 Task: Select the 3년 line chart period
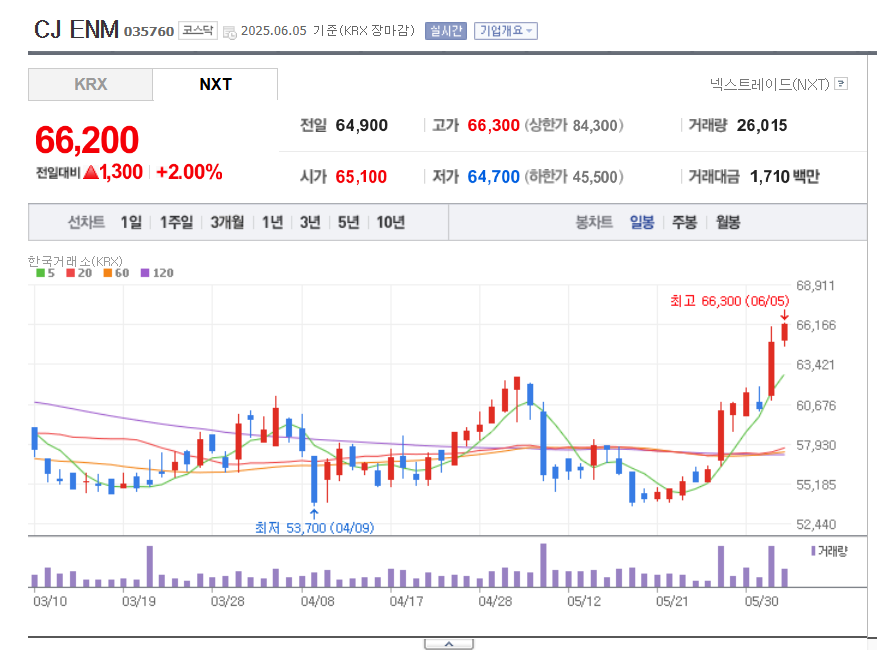(x=310, y=223)
